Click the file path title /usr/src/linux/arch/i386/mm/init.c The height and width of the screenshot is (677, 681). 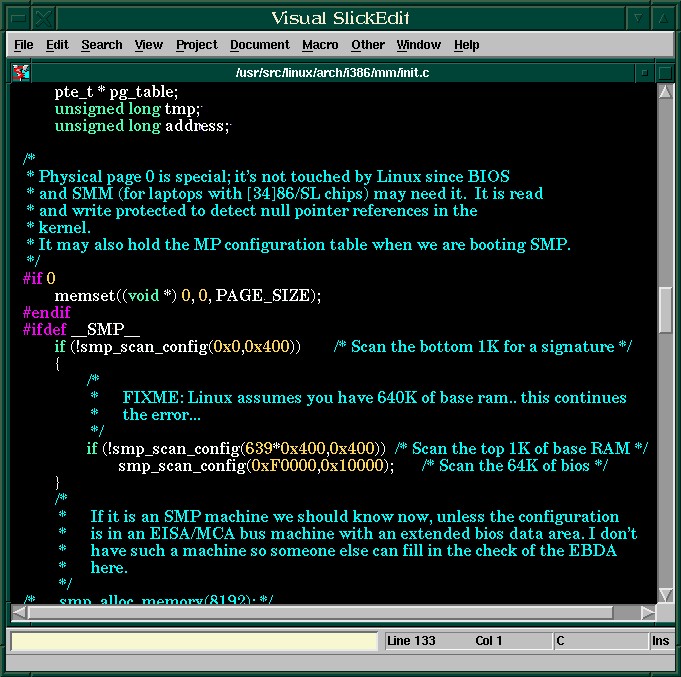click(x=332, y=73)
